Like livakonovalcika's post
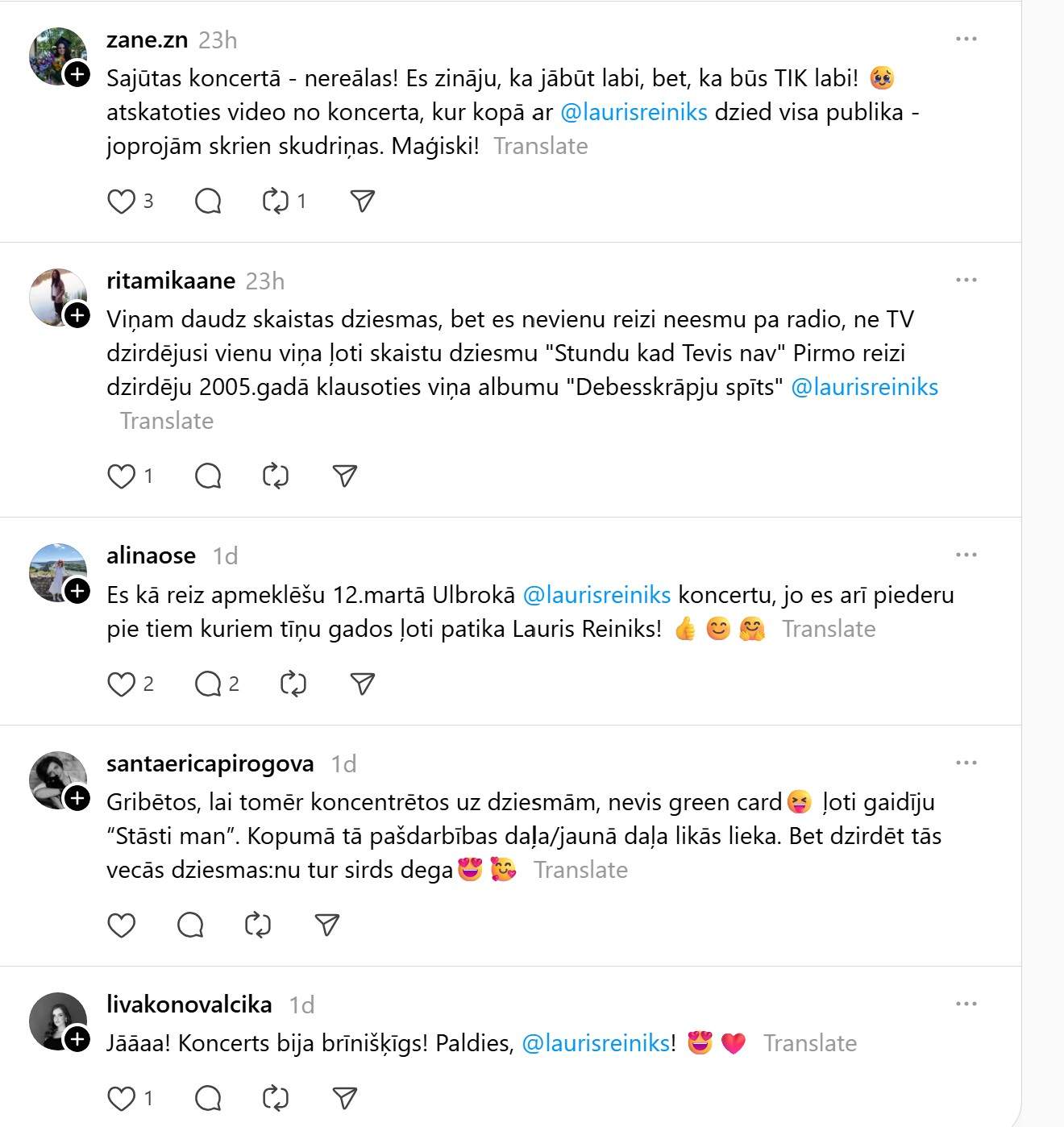This screenshot has height=1127, width=1064. click(122, 1098)
